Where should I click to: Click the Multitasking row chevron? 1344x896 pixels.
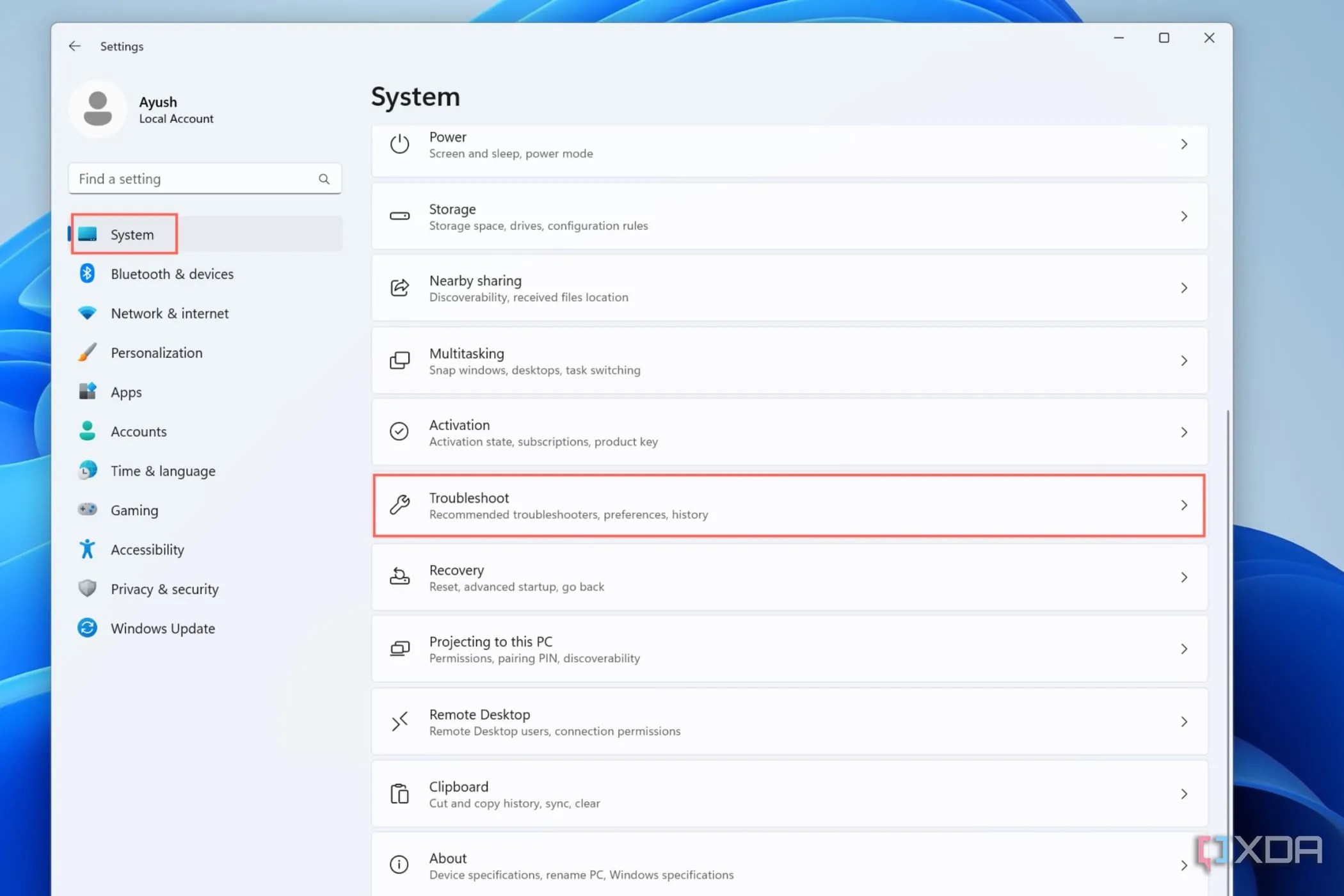[x=1184, y=361]
